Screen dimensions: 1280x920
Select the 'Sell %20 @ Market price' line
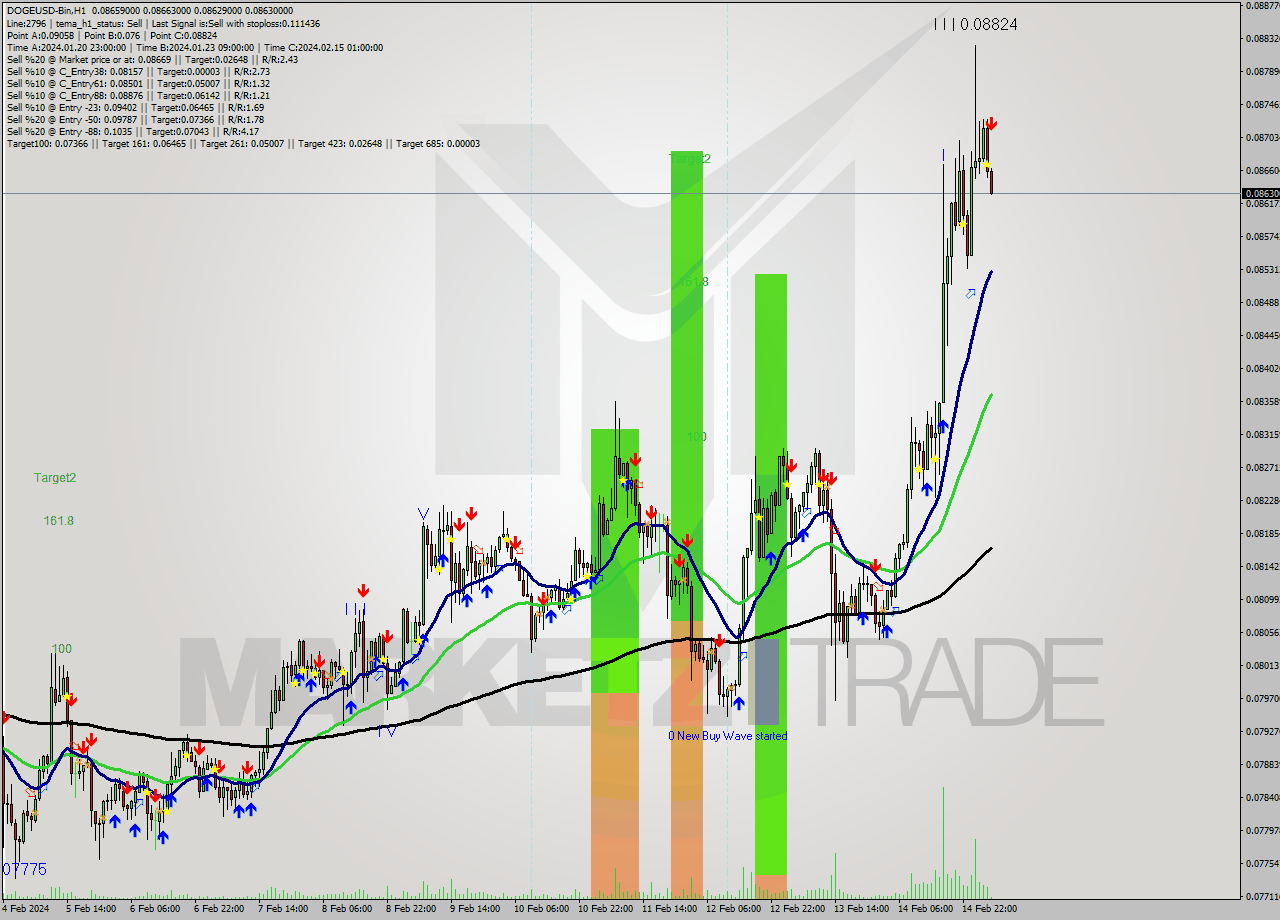tap(152, 59)
